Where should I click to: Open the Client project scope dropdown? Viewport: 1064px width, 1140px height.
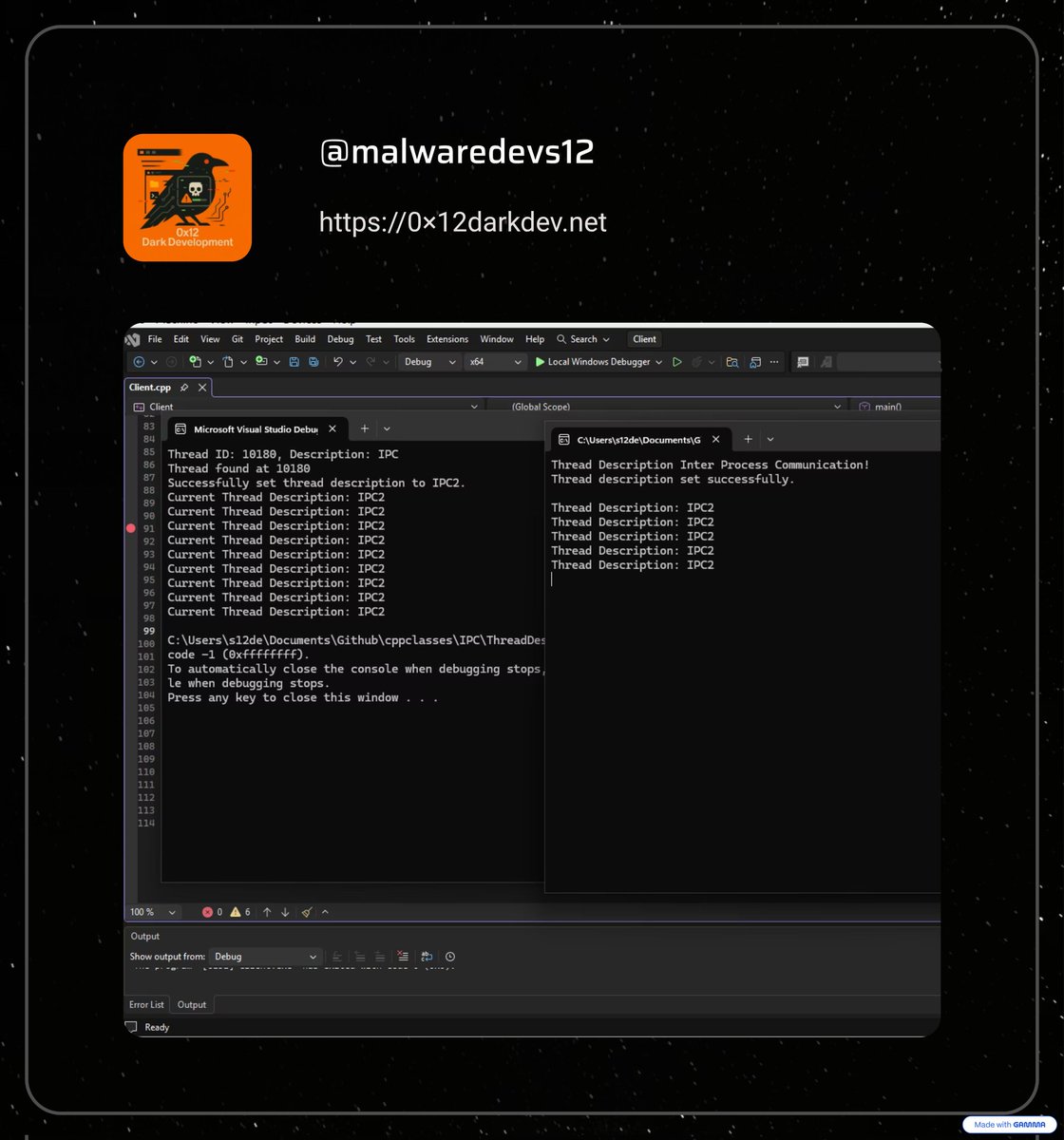306,407
